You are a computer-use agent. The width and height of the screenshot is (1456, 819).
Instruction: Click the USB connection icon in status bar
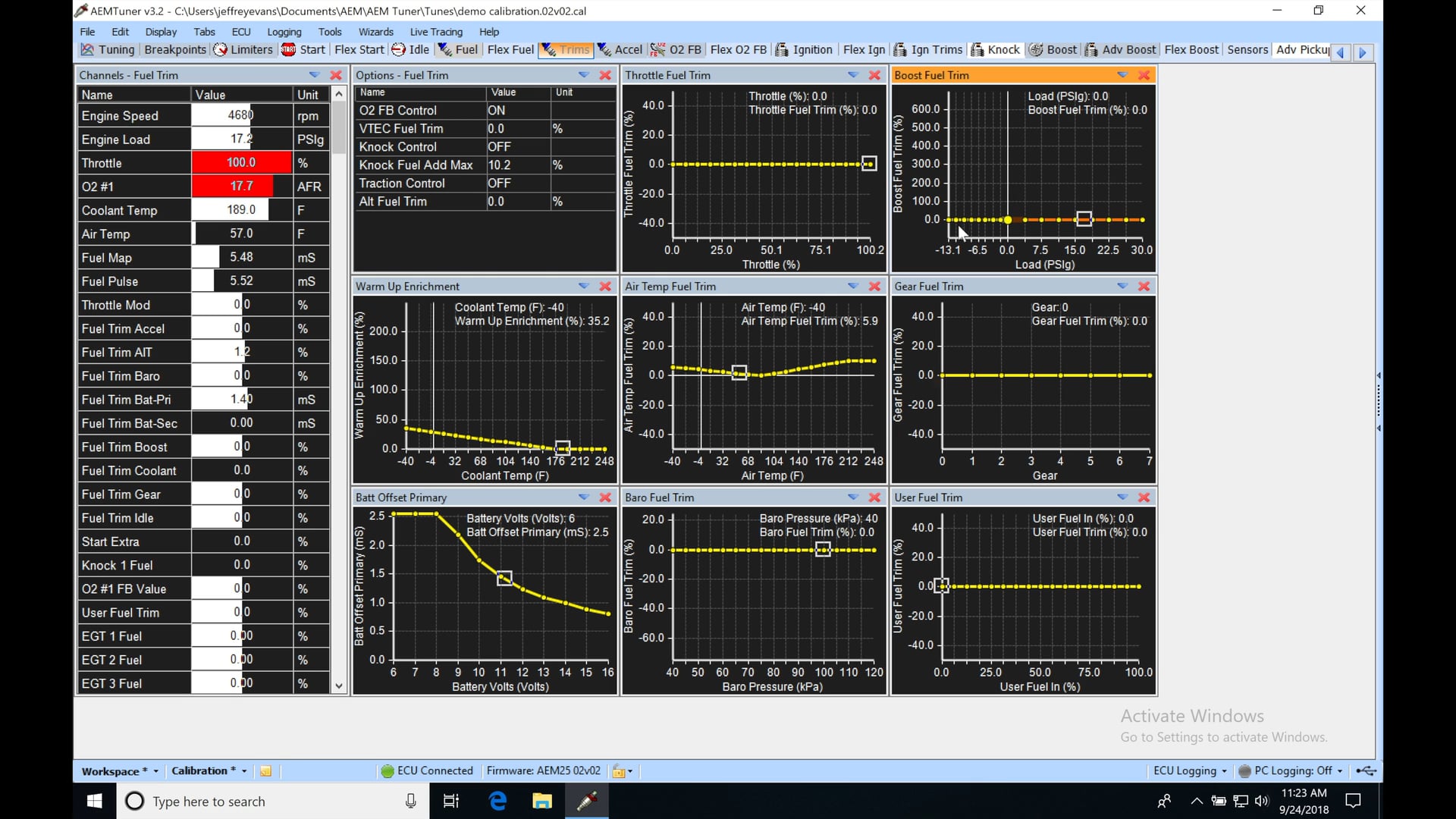click(1366, 771)
